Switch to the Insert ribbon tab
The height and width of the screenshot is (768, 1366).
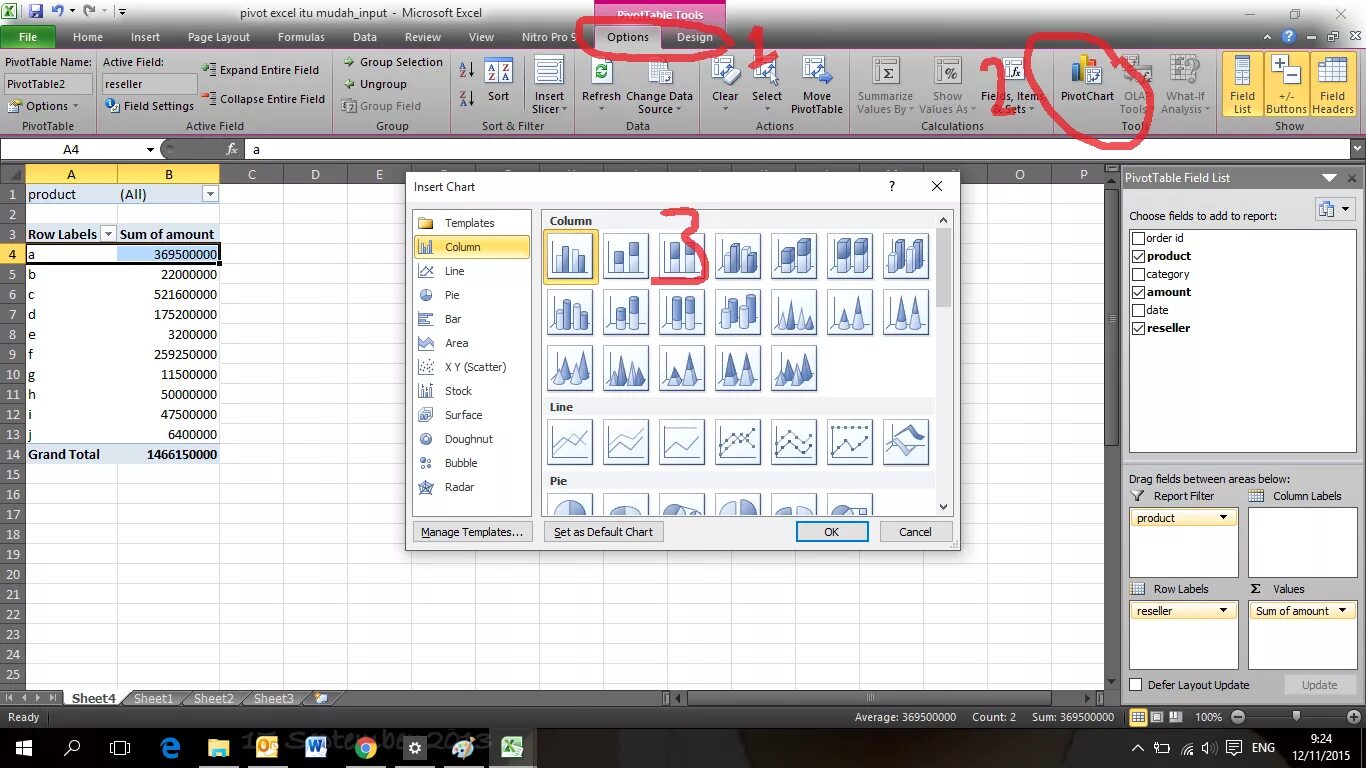(145, 37)
